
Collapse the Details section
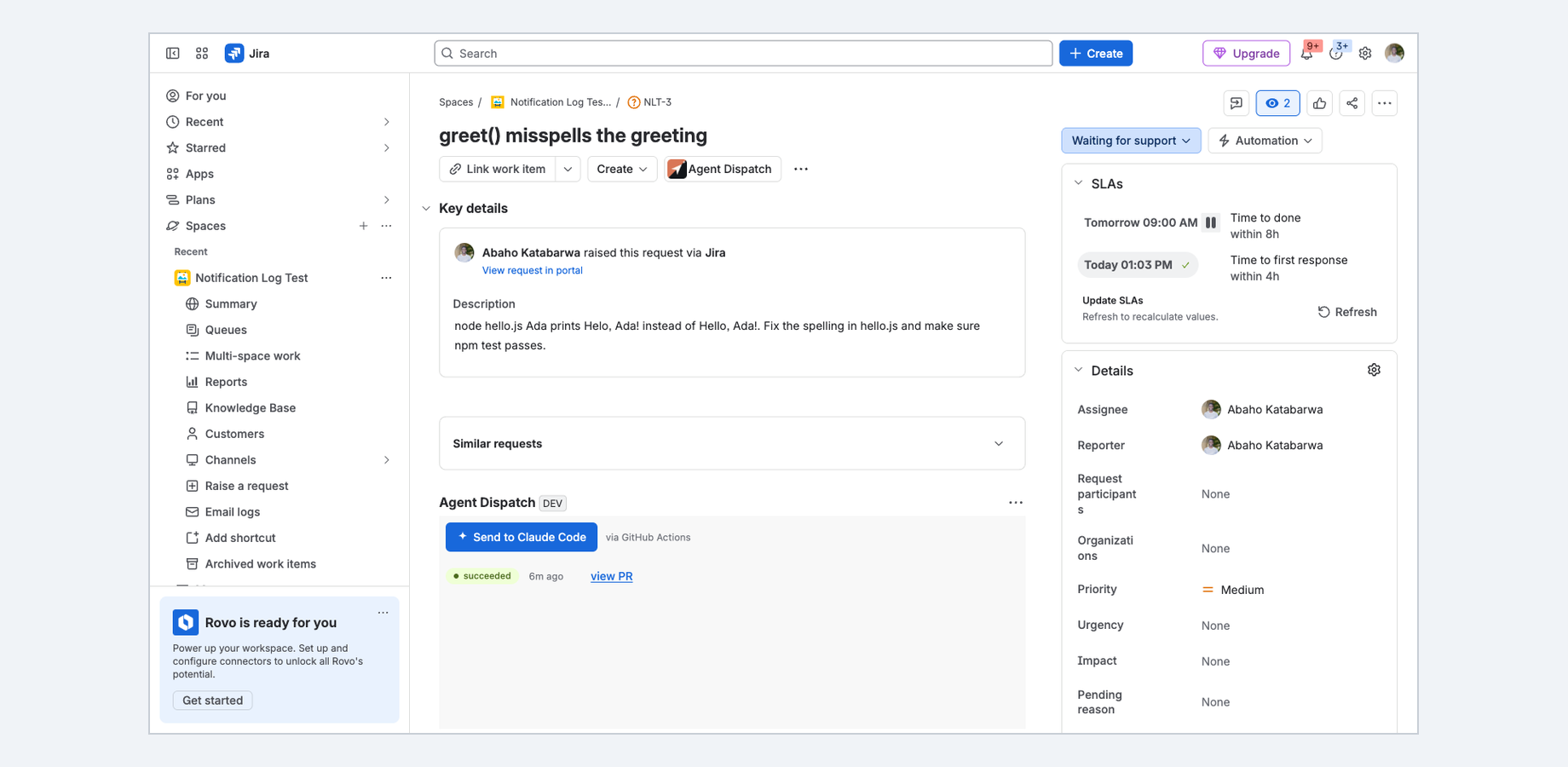1079,370
